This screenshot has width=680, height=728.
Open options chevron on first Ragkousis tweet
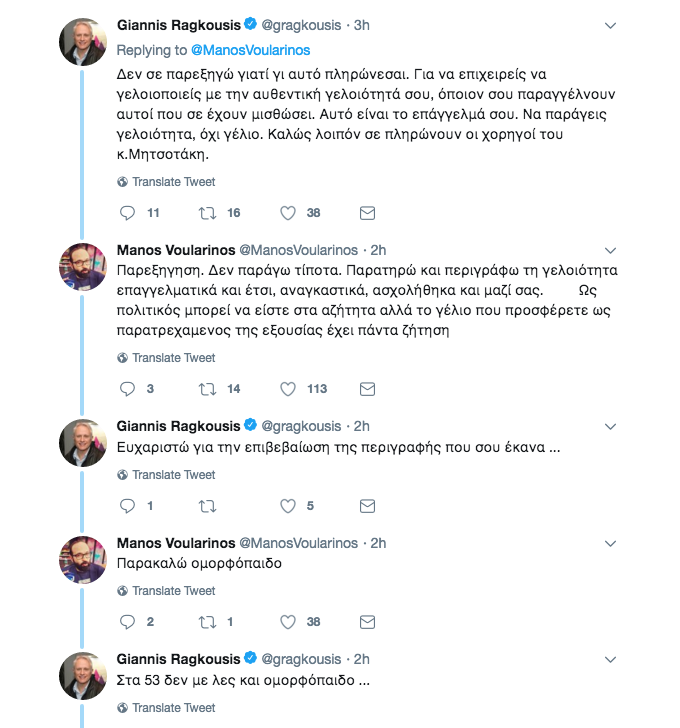coord(610,26)
